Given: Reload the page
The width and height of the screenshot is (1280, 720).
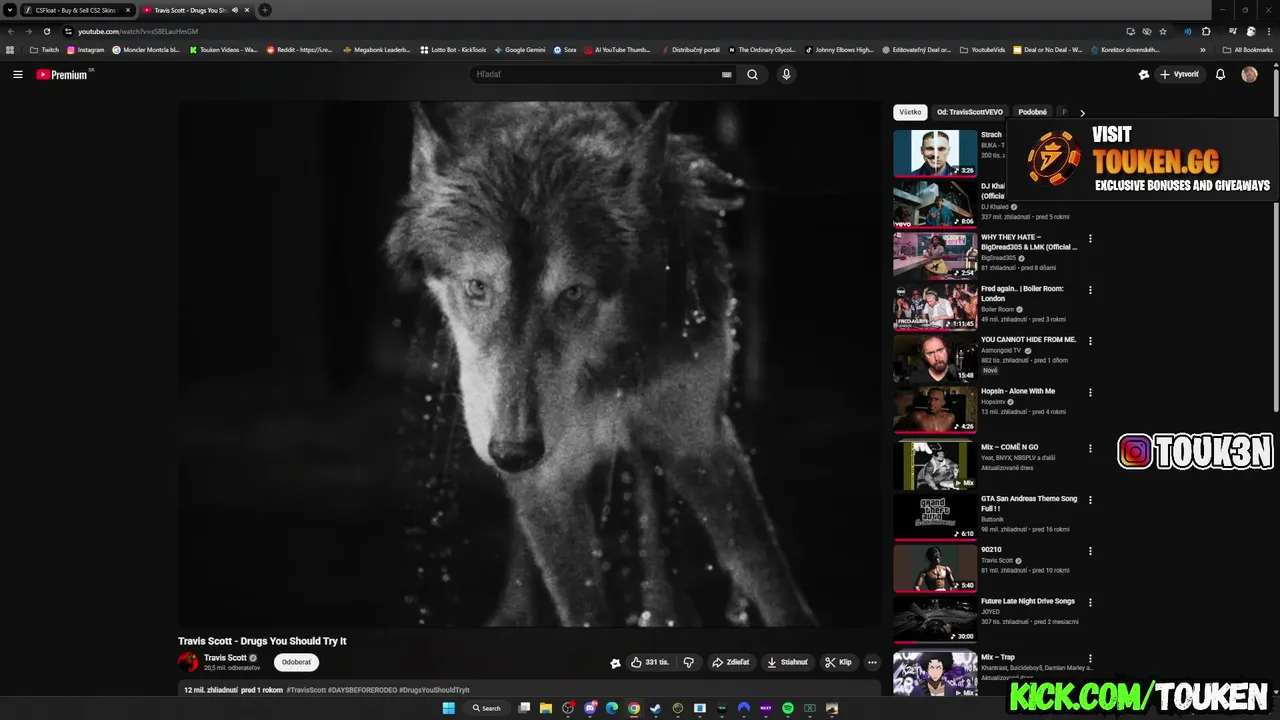Looking at the screenshot, I should [x=46, y=31].
